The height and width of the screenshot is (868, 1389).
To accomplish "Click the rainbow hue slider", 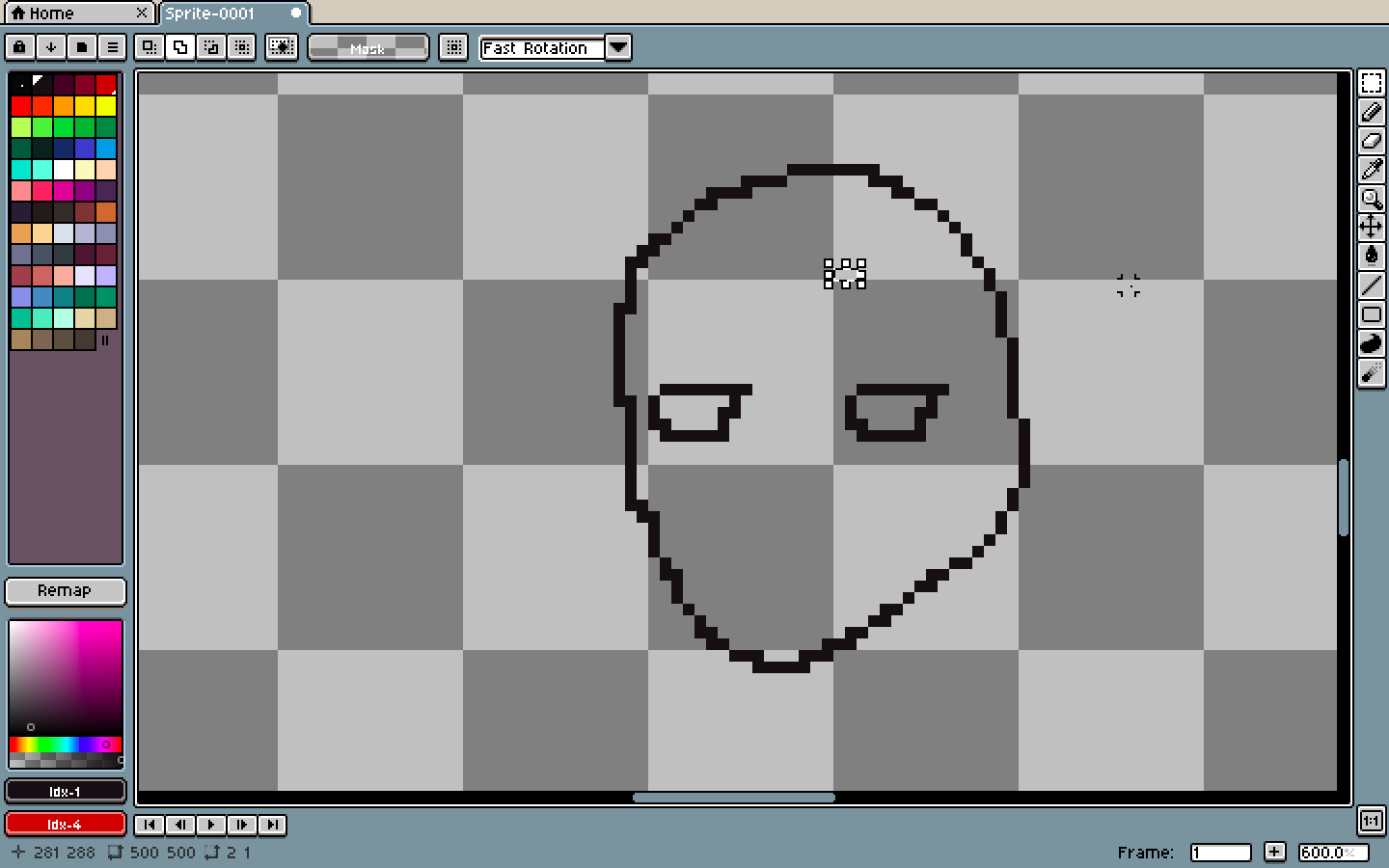I will (x=66, y=745).
